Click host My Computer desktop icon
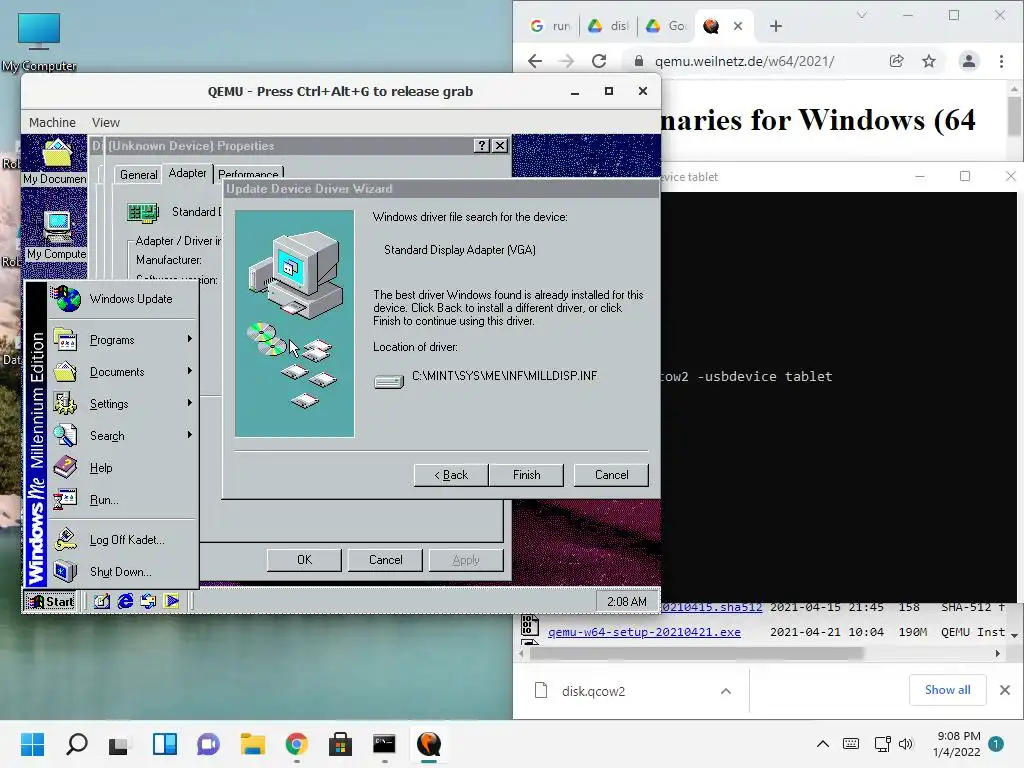This screenshot has height=768, width=1024. tap(39, 41)
